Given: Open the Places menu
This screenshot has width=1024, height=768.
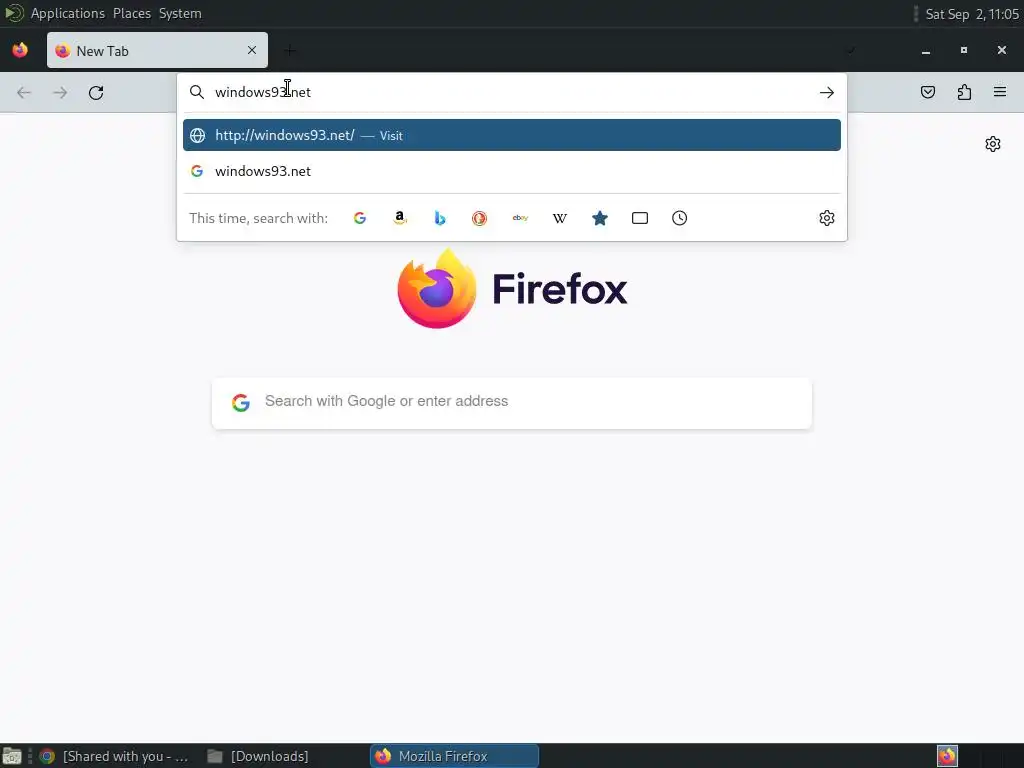Looking at the screenshot, I should (x=132, y=13).
